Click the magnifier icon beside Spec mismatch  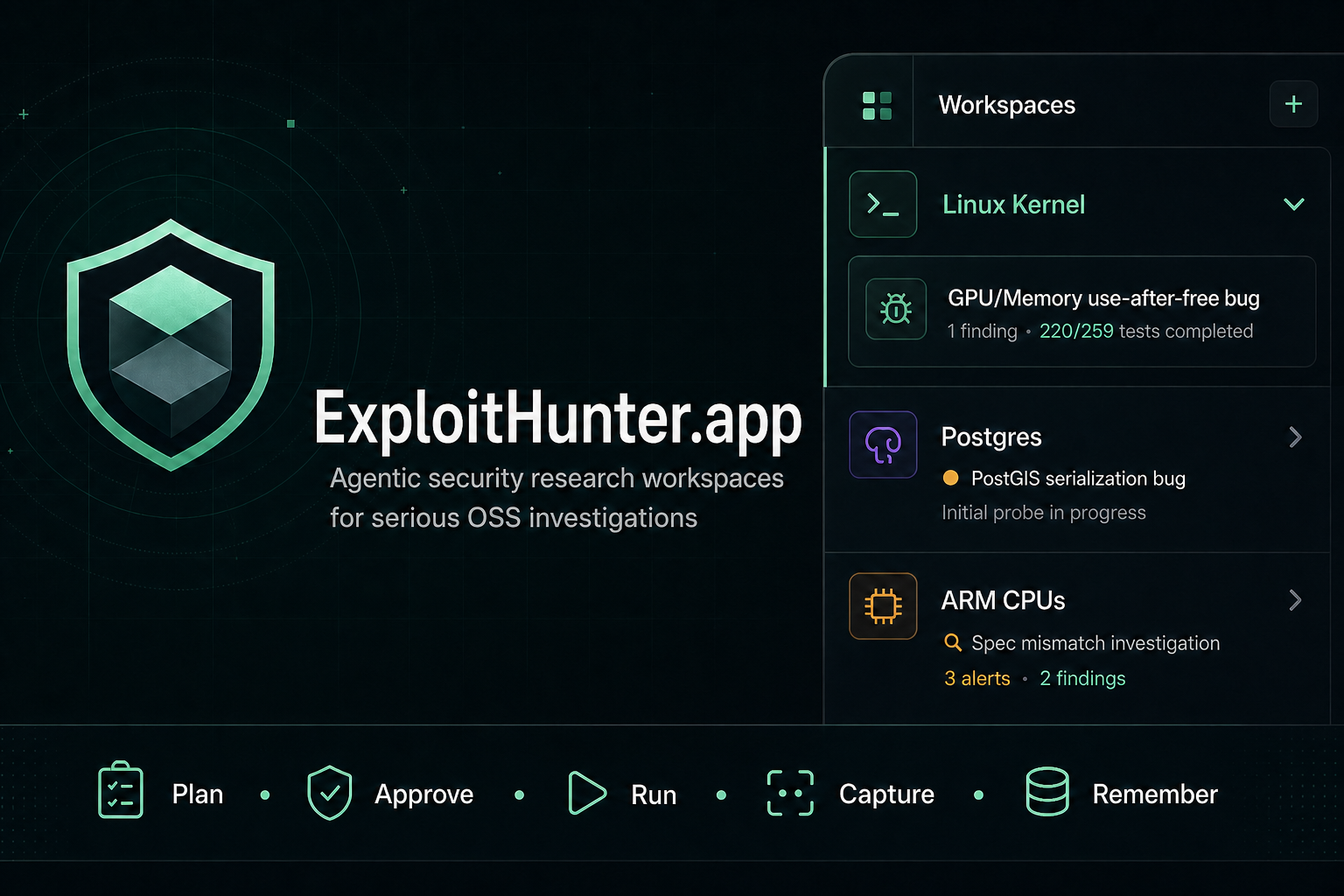click(x=953, y=642)
